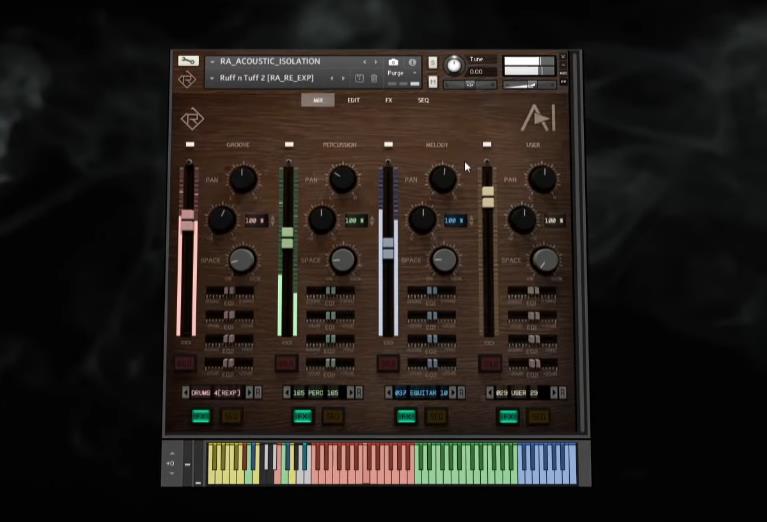Switch to the EDIT tab

pos(353,100)
